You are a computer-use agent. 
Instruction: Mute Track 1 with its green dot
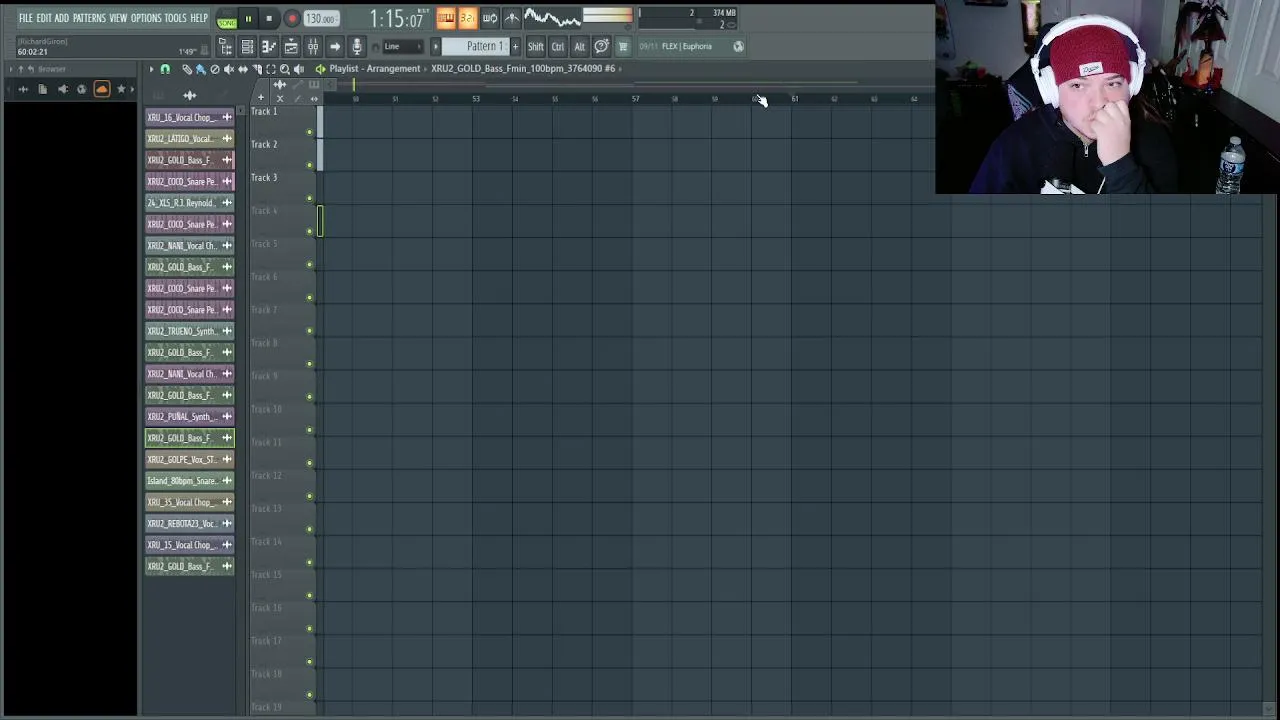309,132
